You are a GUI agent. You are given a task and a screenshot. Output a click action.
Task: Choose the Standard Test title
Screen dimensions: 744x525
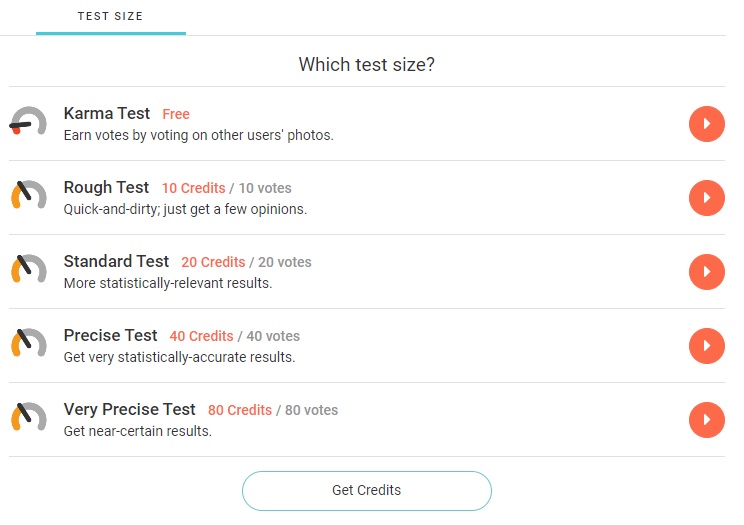pyautogui.click(x=116, y=262)
